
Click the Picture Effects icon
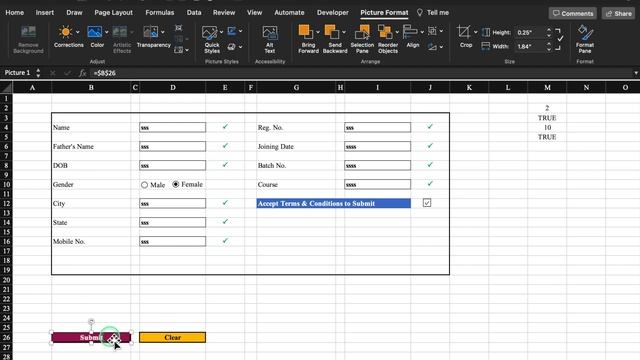231,47
